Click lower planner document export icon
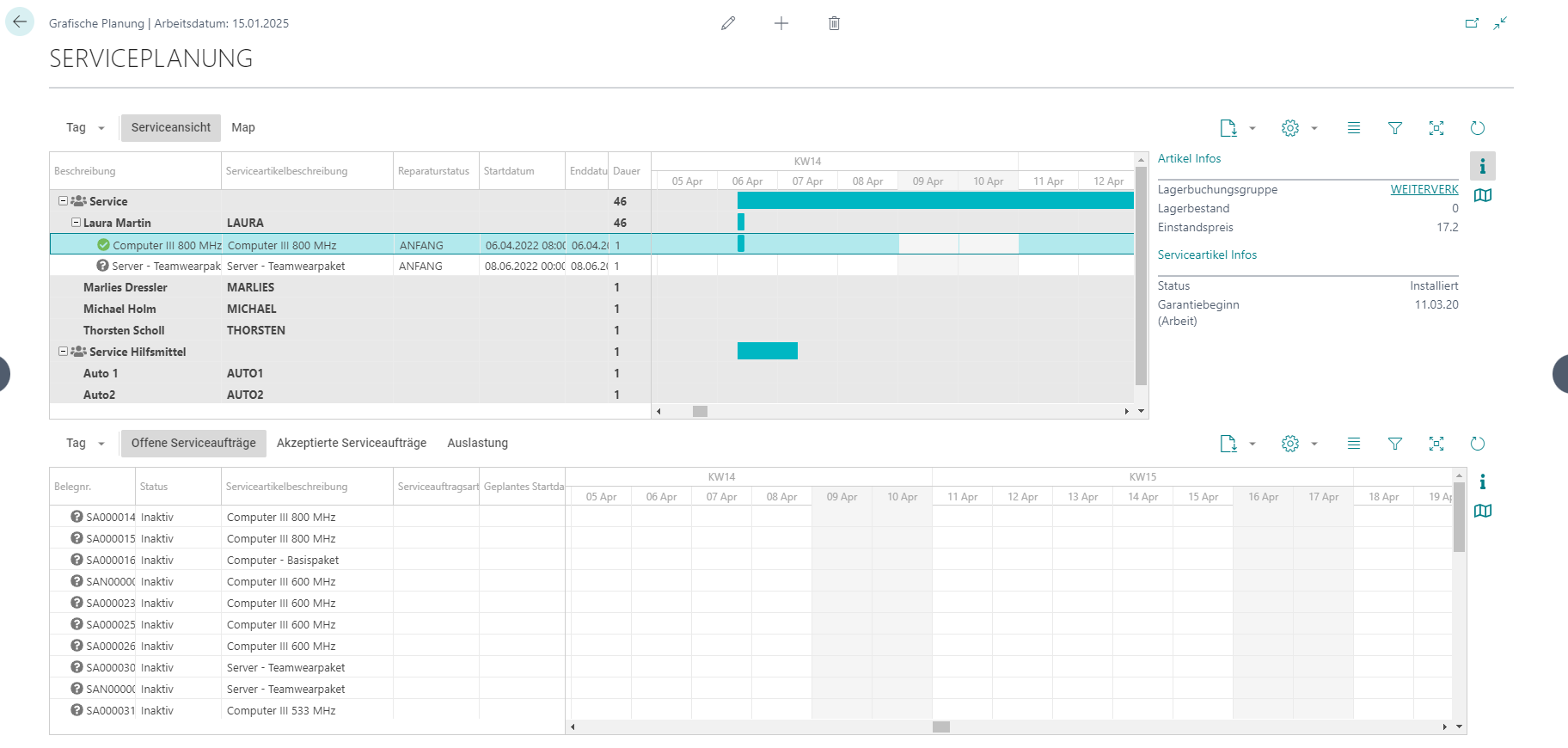Screen dimensions: 1568x748 point(1228,444)
